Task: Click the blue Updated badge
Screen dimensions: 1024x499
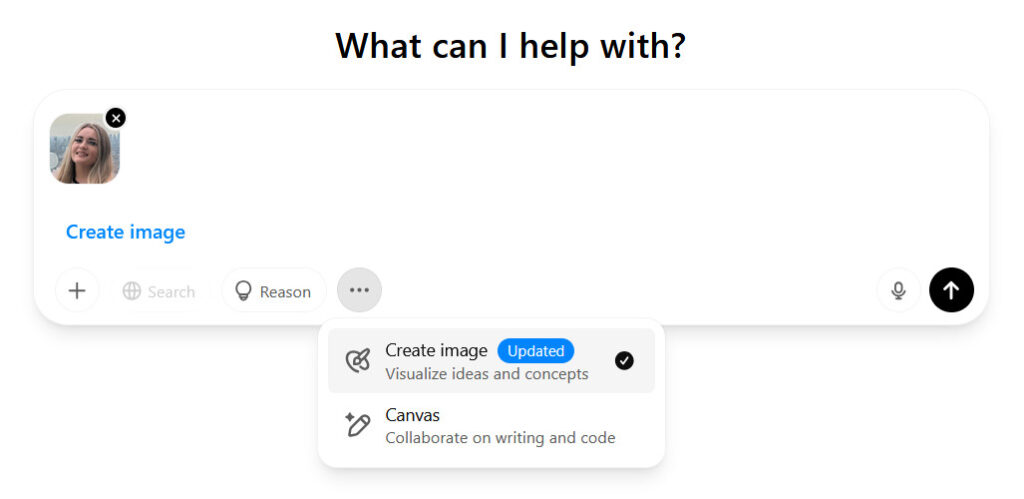Action: (536, 351)
